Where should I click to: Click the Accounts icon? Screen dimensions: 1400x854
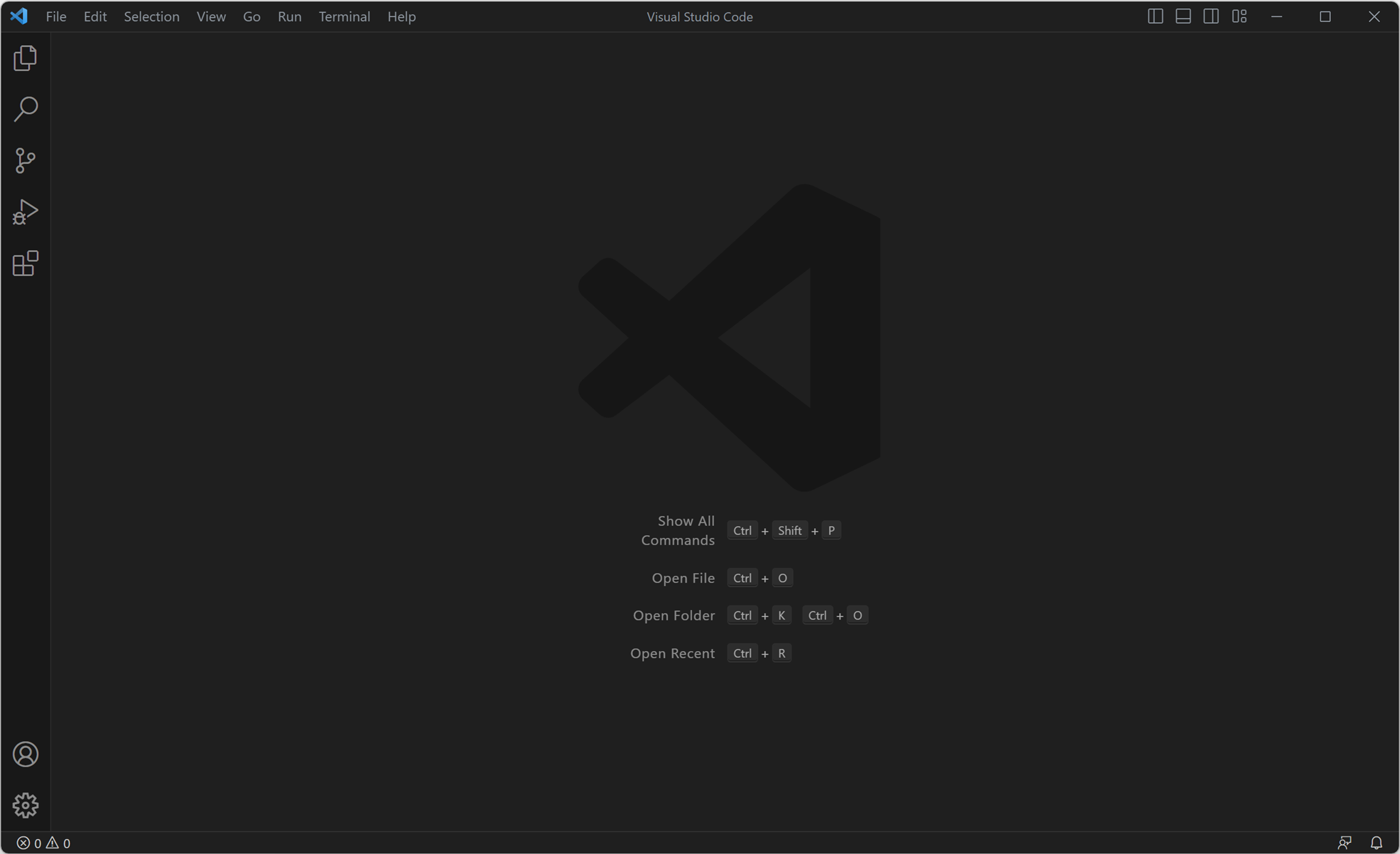25,754
